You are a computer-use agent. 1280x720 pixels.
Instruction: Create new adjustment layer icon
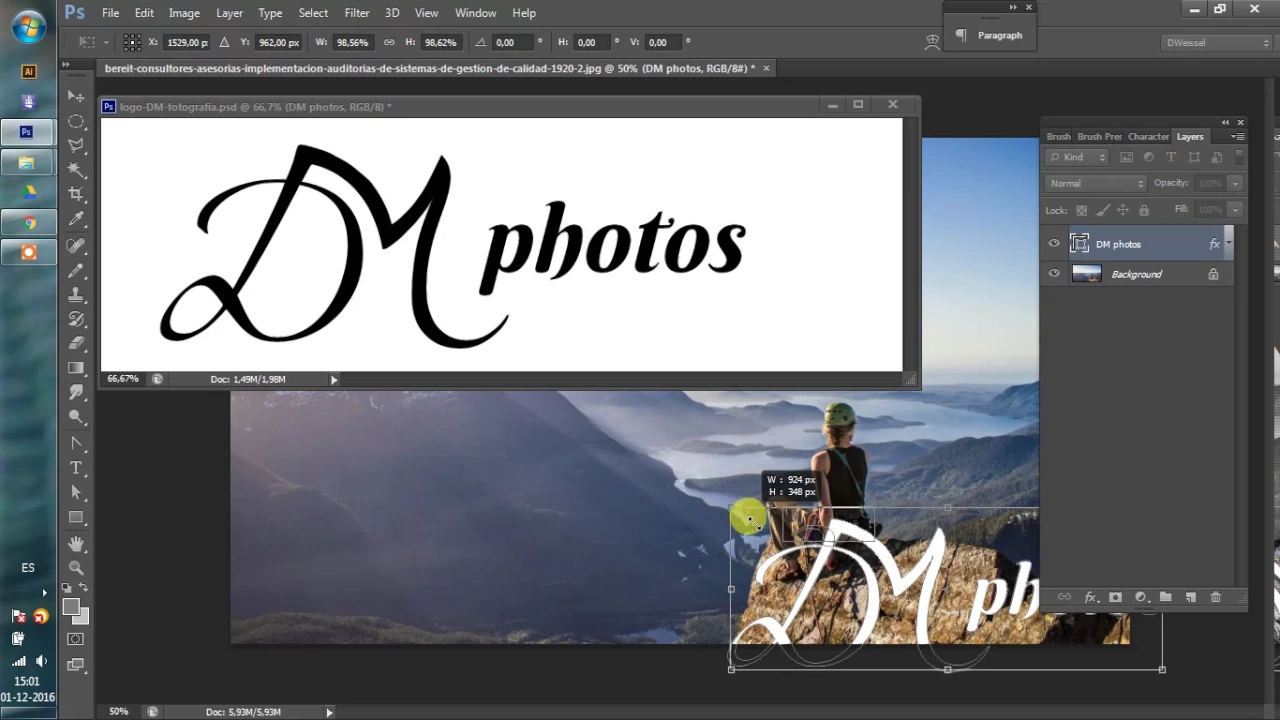point(1140,597)
